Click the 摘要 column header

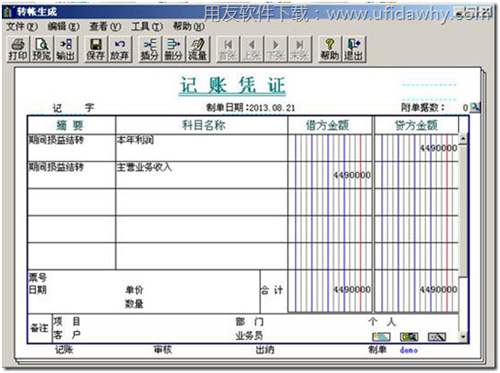tap(71, 125)
